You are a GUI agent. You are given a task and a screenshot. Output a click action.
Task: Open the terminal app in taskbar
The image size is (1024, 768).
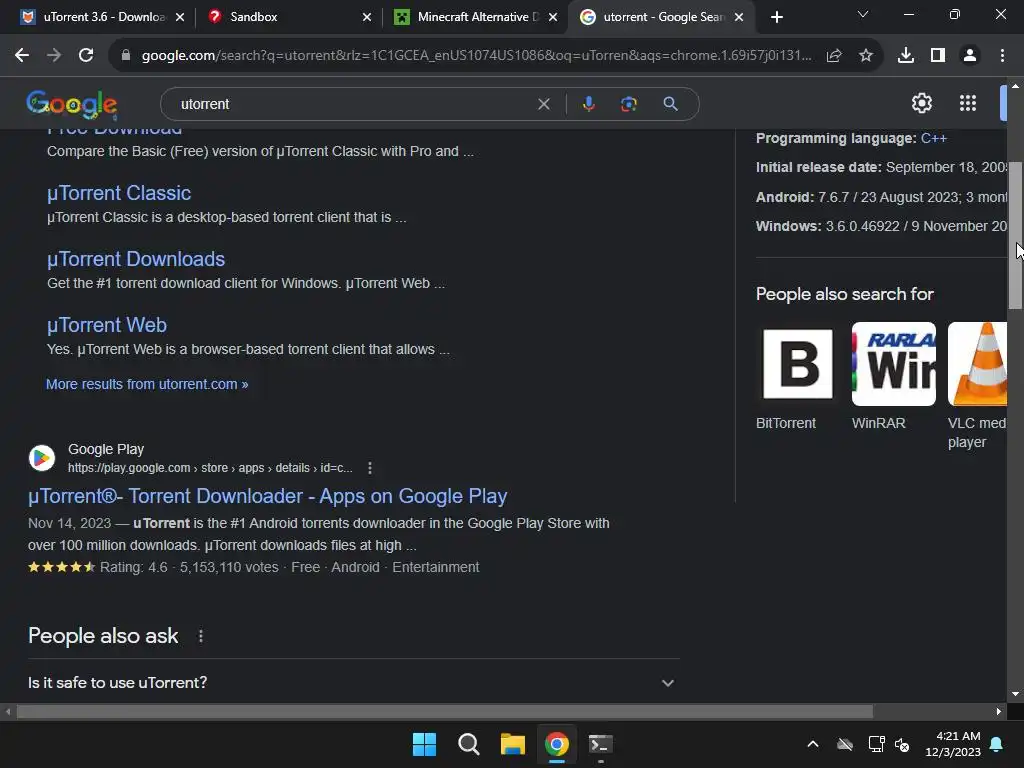(x=601, y=744)
